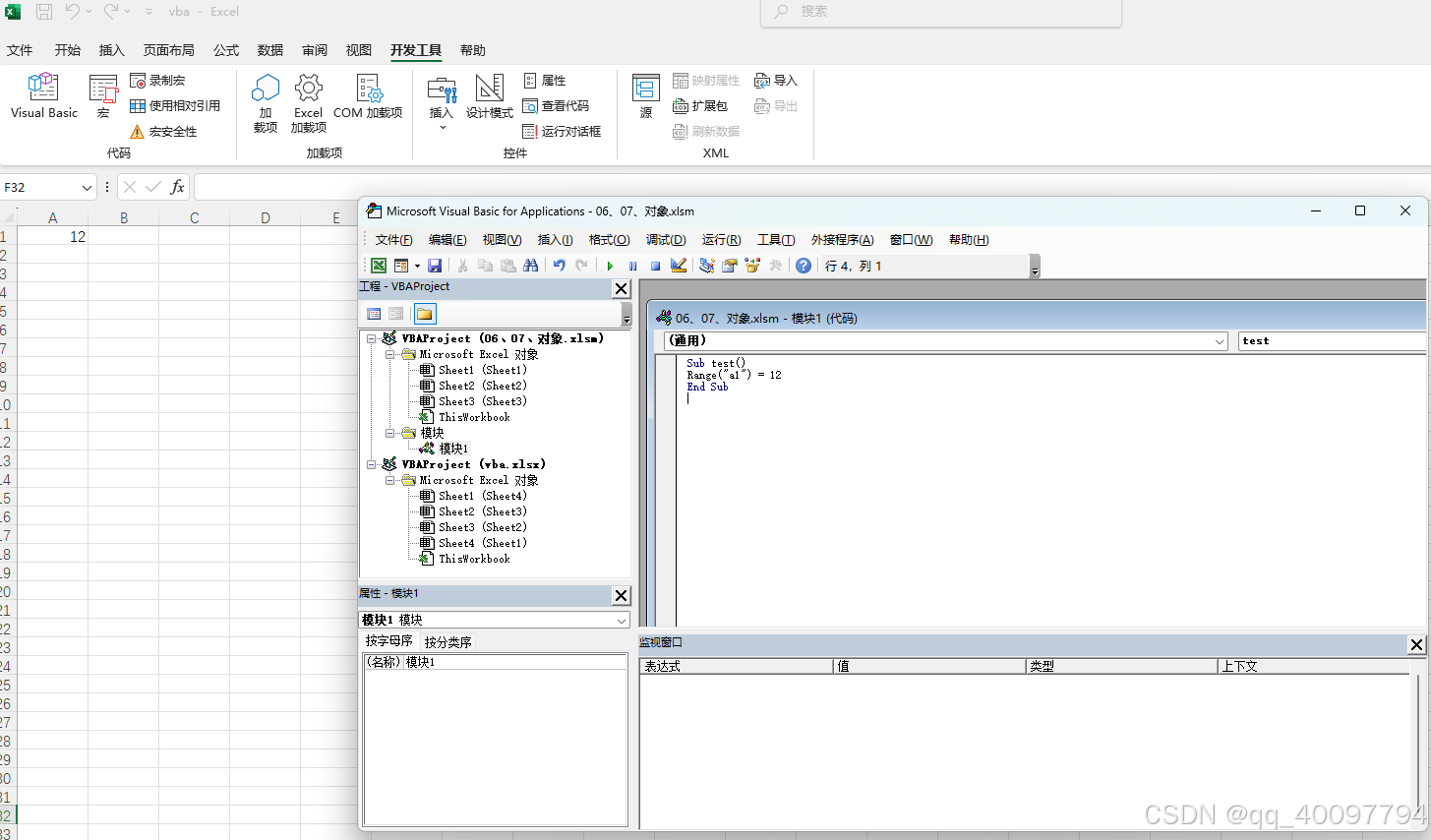Click 扩展包 in XML group
This screenshot has width=1431, height=840.
(x=700, y=106)
